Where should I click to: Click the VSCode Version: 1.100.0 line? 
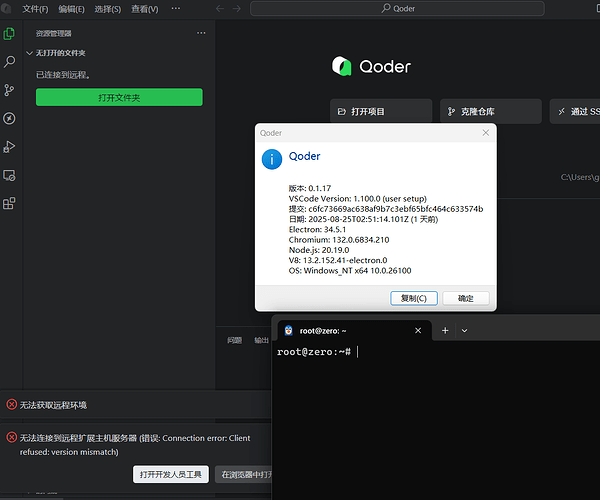tap(357, 199)
